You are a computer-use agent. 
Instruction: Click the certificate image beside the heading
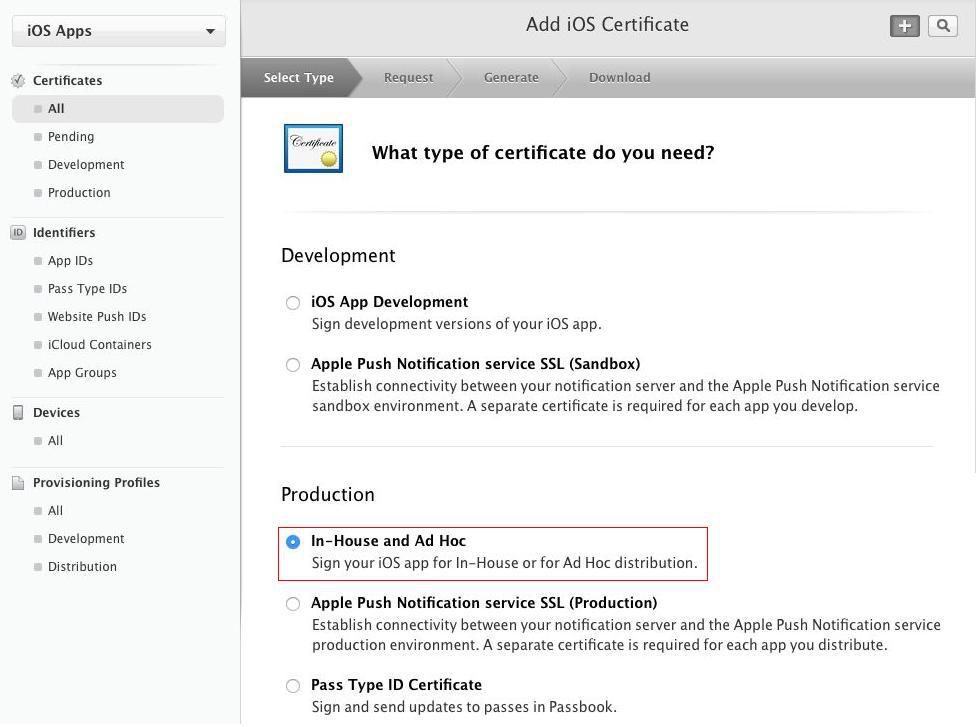(313, 148)
